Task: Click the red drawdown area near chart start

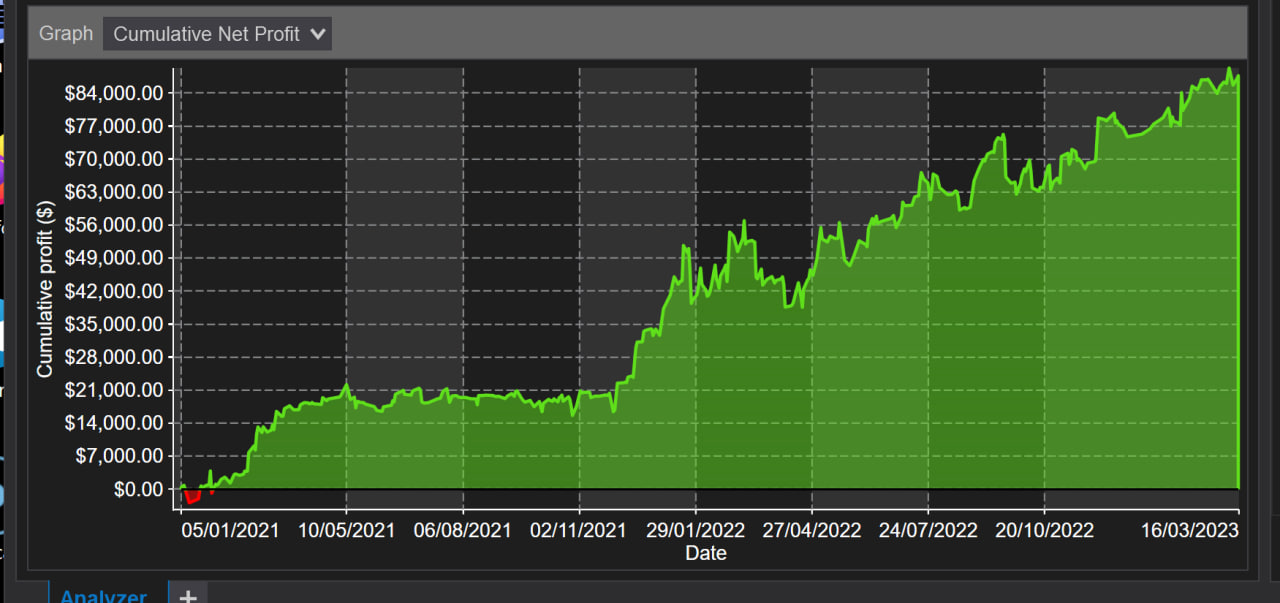Action: coord(192,495)
